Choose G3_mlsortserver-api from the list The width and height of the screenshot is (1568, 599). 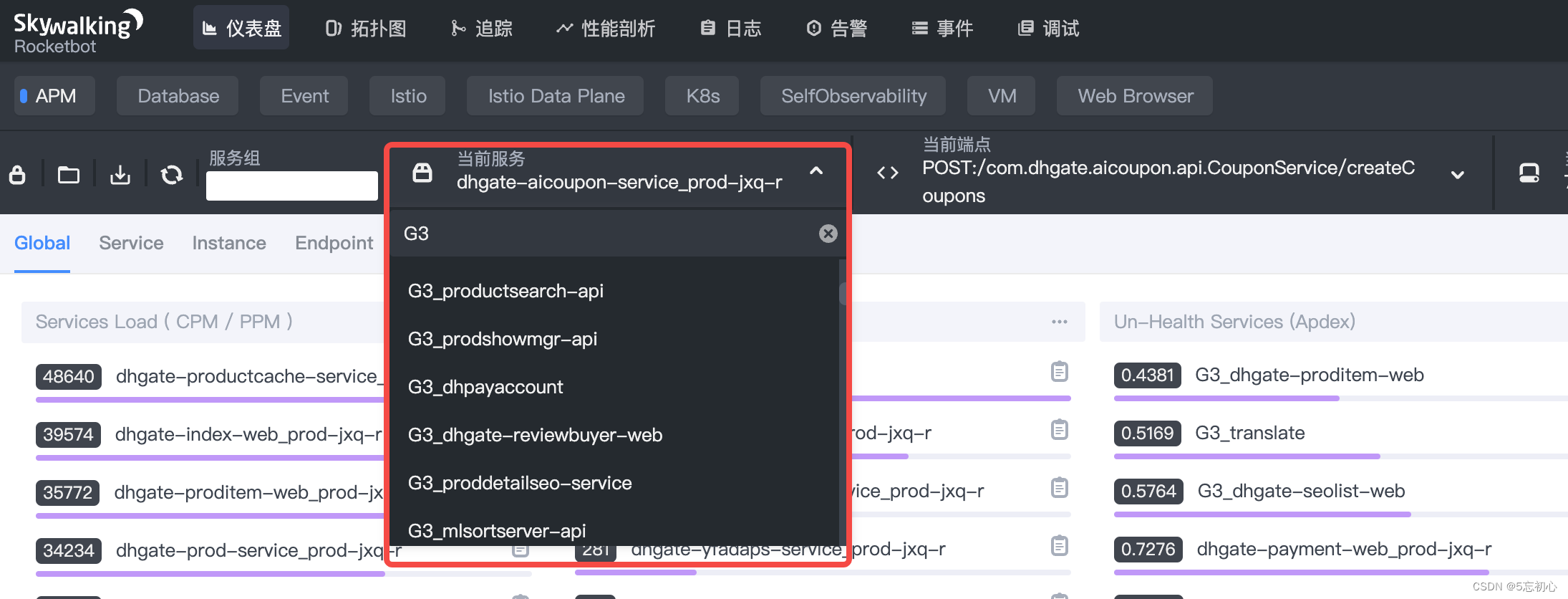[497, 530]
